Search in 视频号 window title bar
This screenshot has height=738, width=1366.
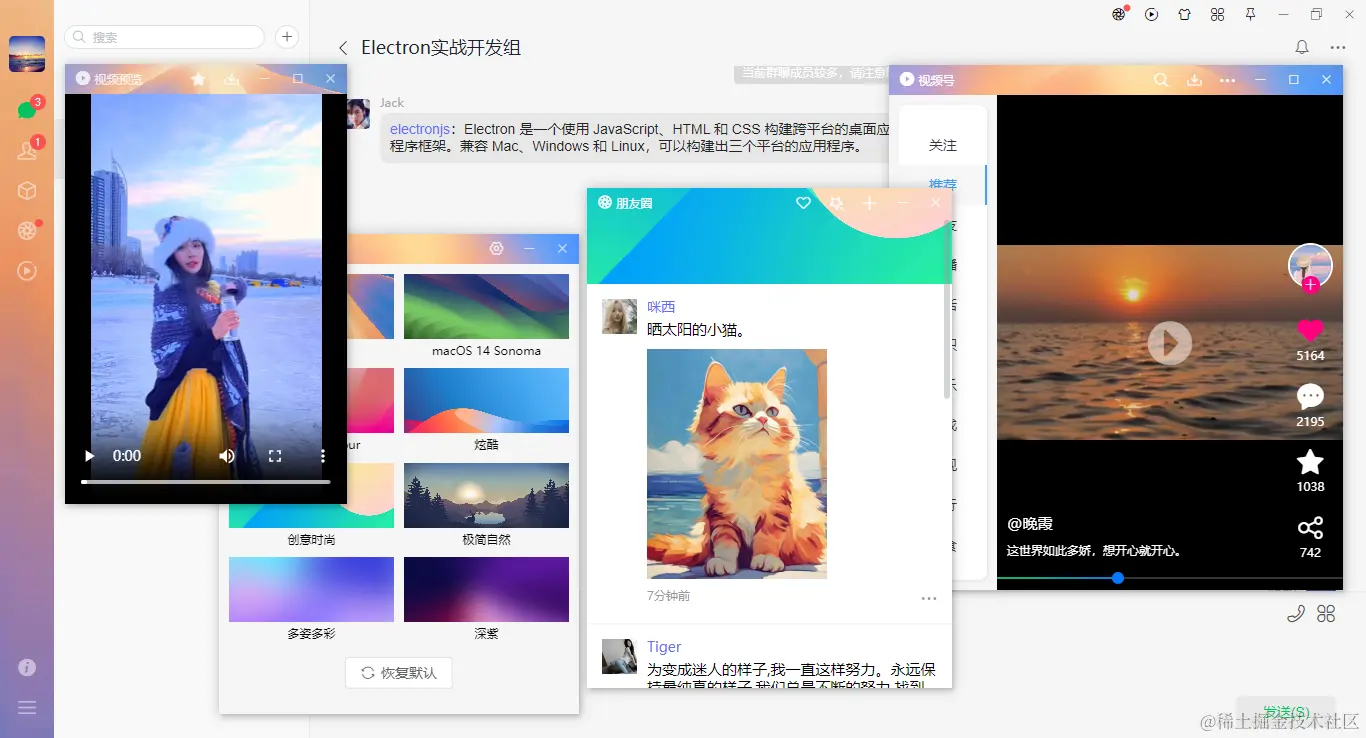pos(1161,80)
